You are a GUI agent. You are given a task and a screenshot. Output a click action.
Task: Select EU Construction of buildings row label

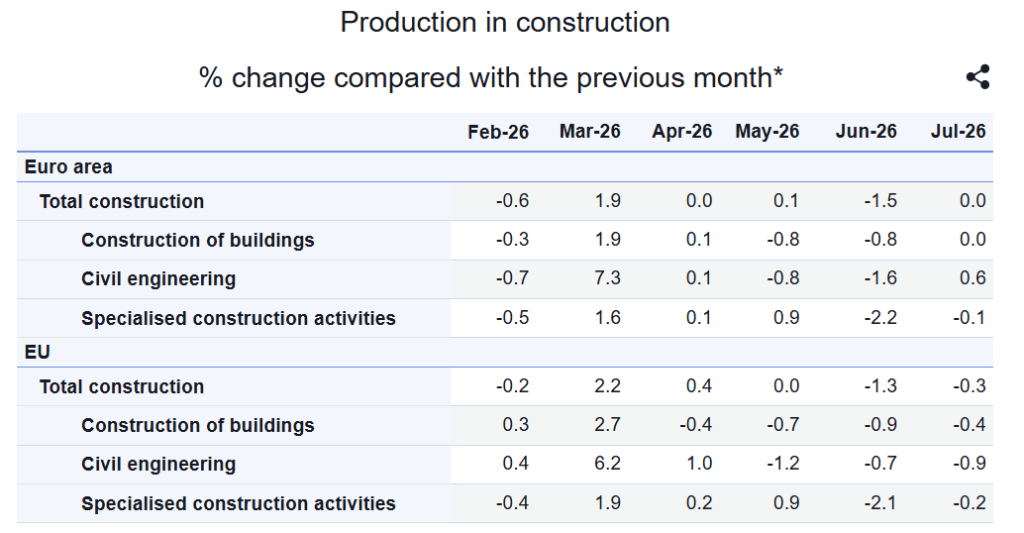pos(198,425)
